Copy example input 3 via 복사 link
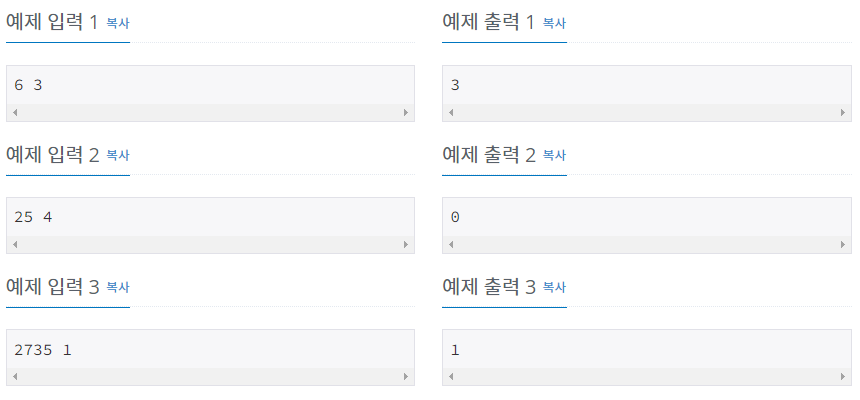 coord(117,287)
